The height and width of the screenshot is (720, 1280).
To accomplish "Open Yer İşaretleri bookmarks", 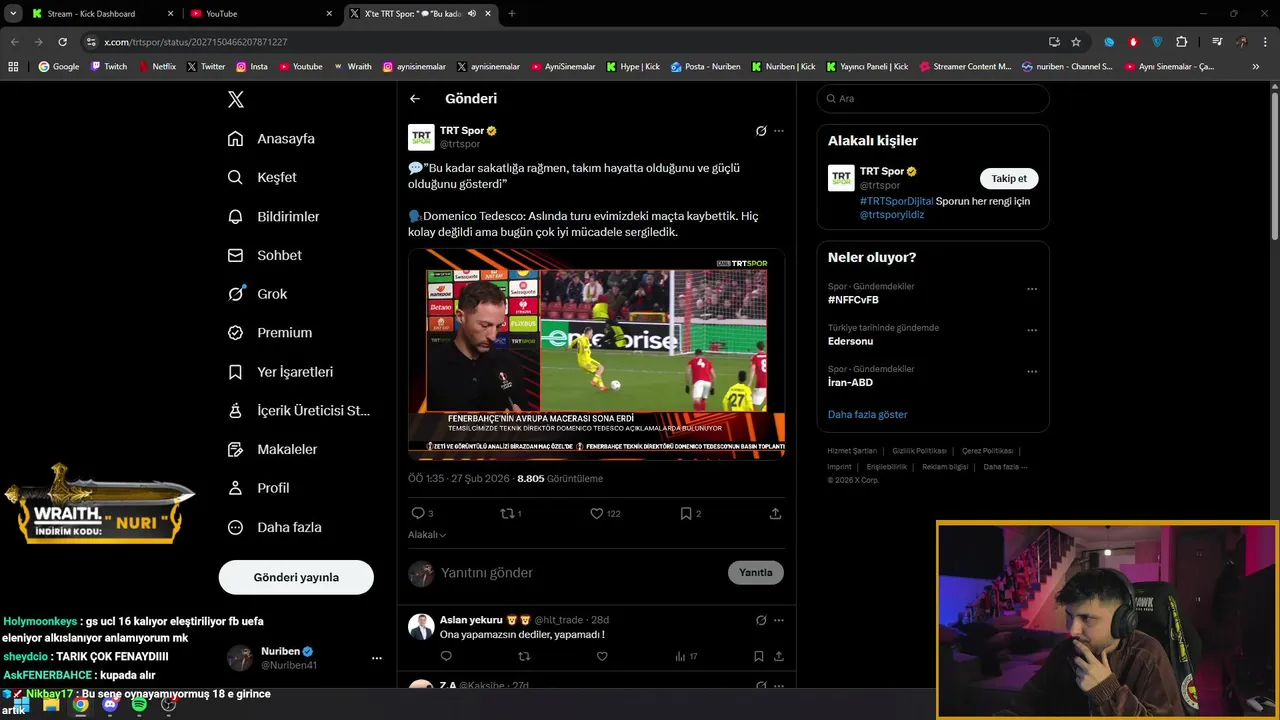I will tap(280, 372).
